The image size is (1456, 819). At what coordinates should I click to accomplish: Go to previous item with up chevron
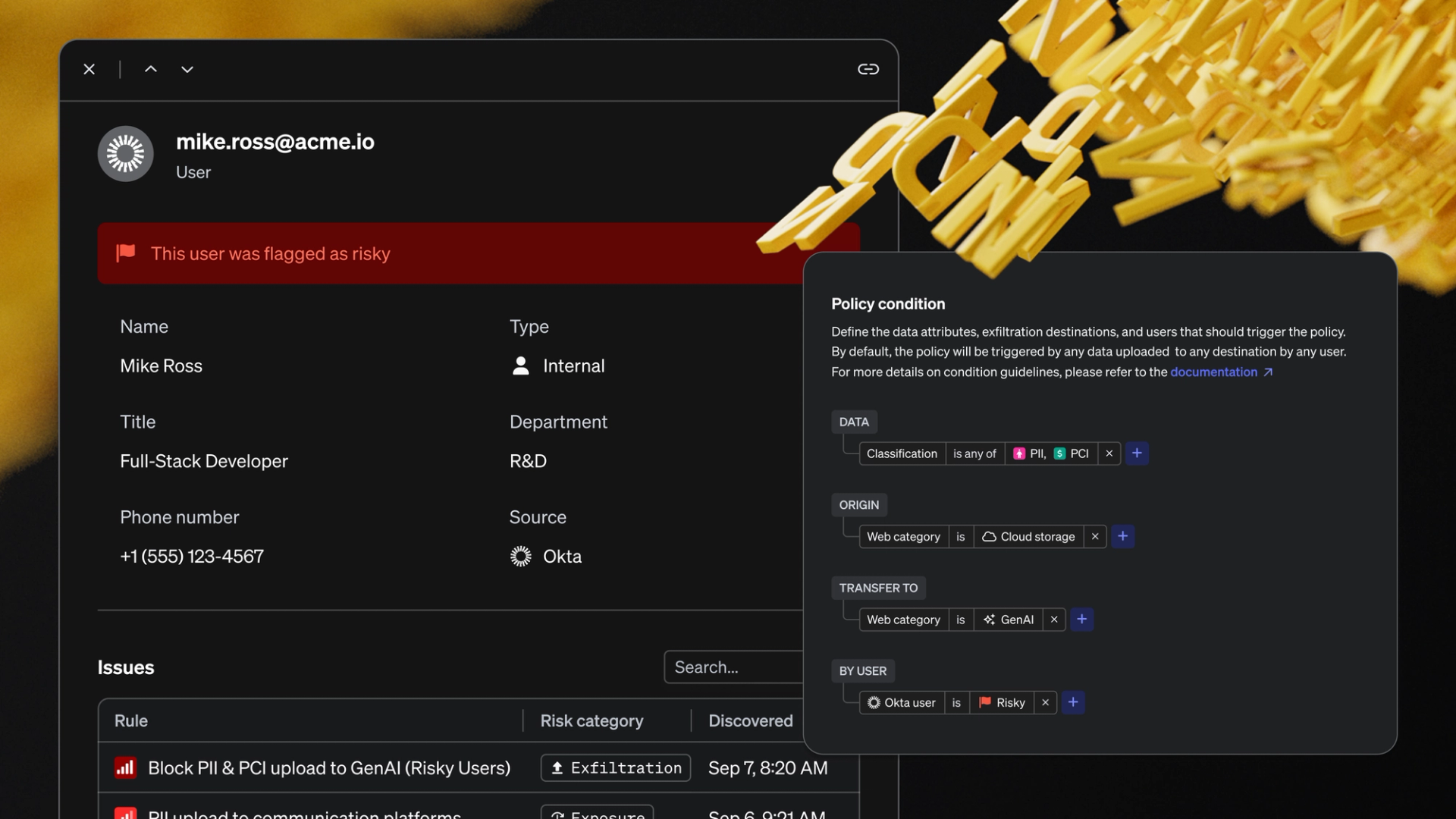[151, 69]
